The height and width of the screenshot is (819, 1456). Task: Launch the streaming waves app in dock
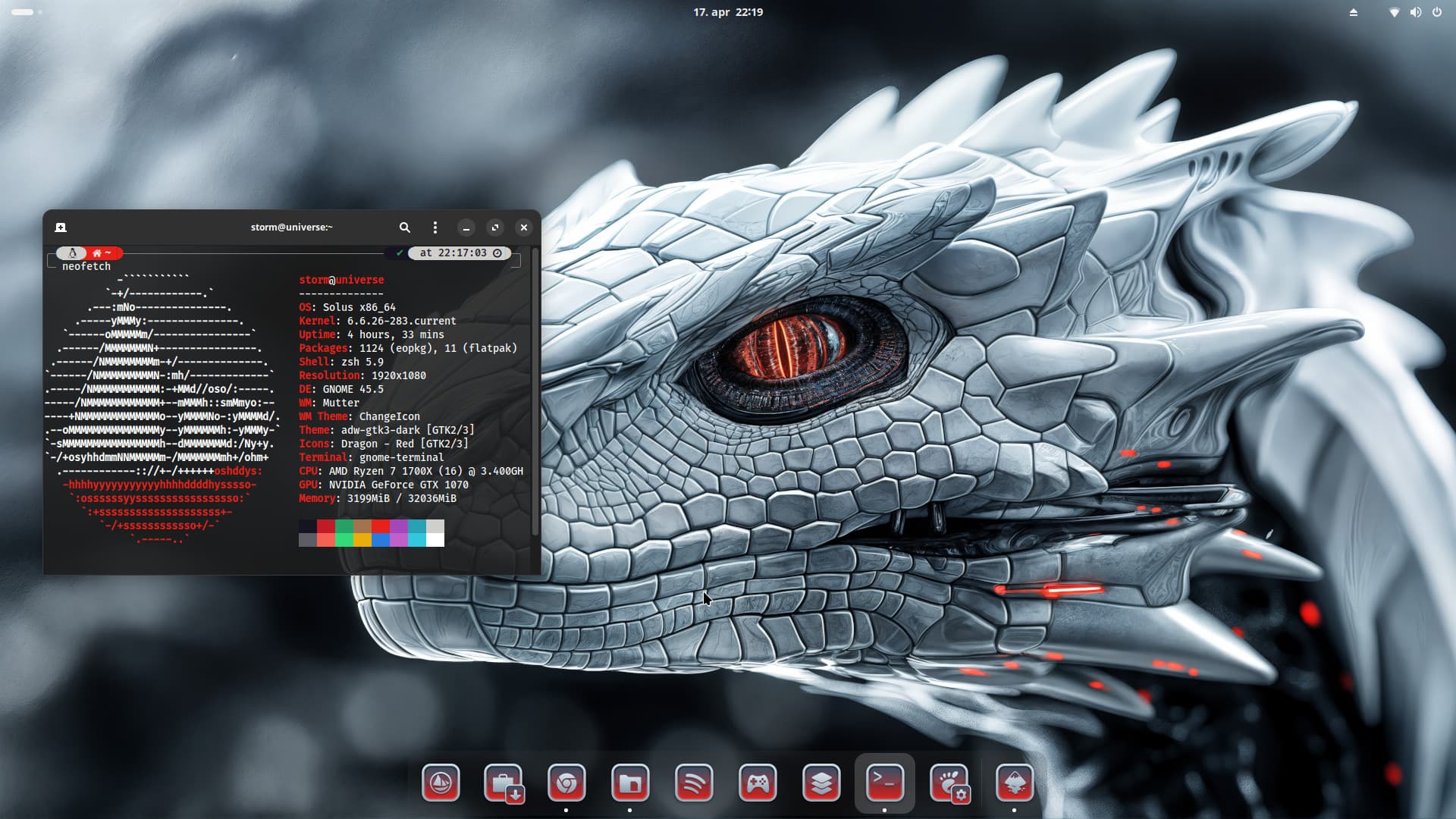coord(694,783)
